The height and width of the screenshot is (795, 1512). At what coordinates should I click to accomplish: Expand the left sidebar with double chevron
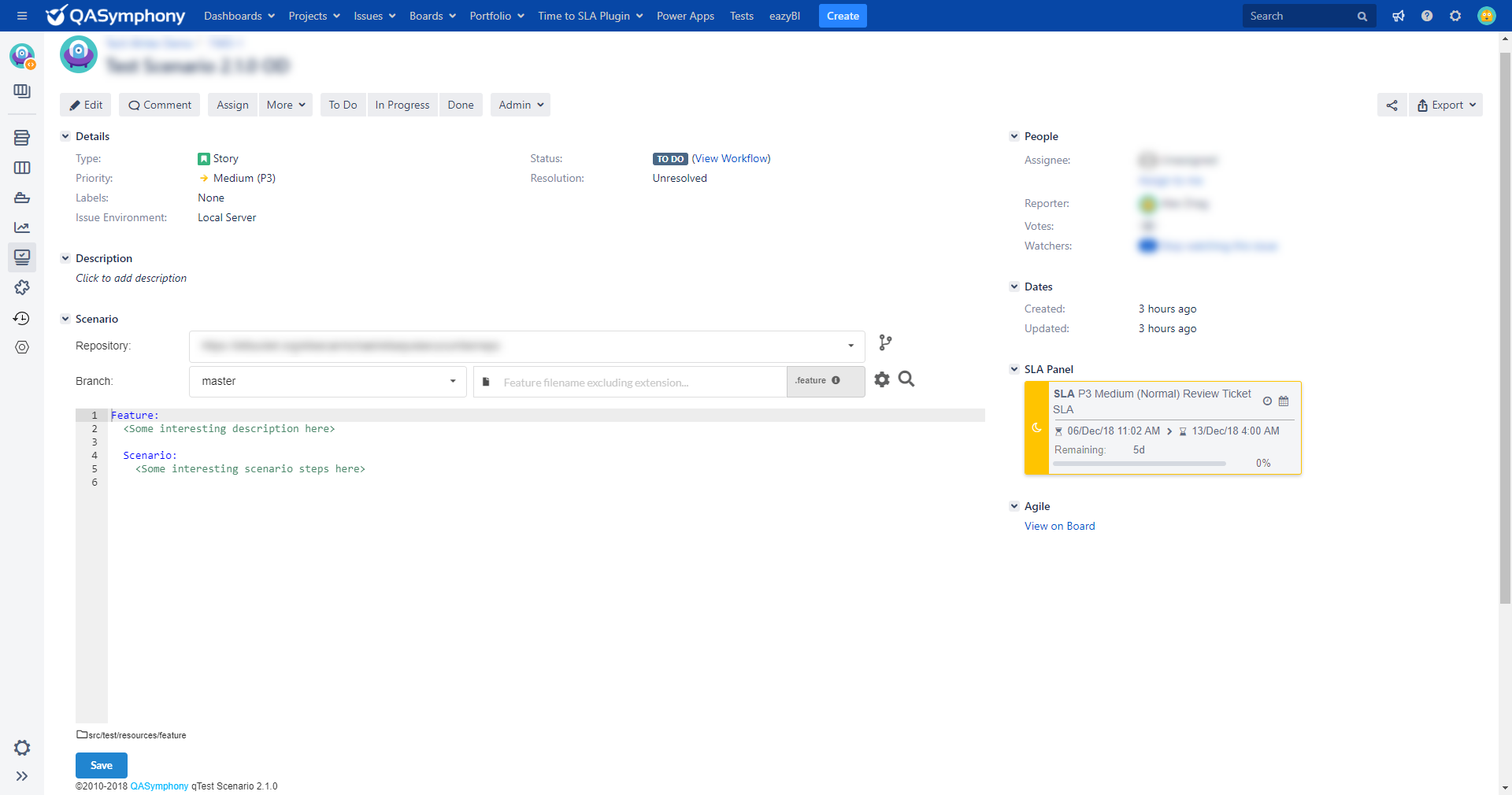pyautogui.click(x=22, y=776)
